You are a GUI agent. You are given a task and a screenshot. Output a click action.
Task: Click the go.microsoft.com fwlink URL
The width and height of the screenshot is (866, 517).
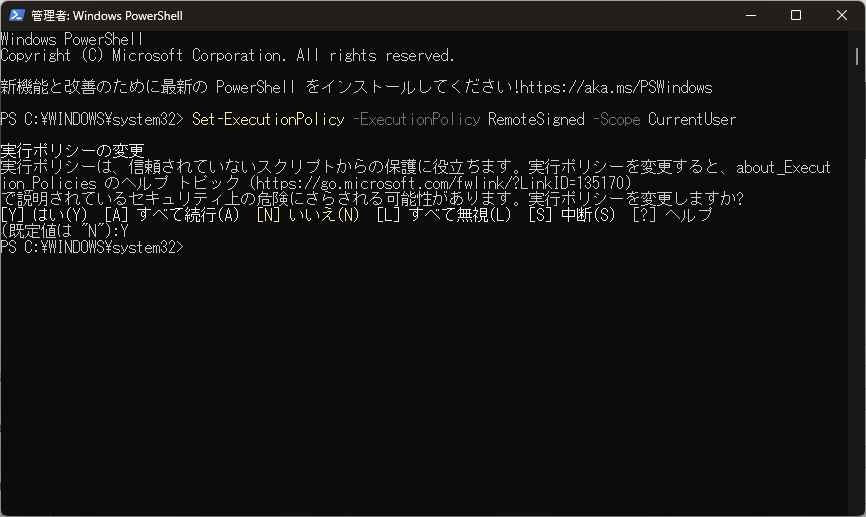tap(439, 183)
